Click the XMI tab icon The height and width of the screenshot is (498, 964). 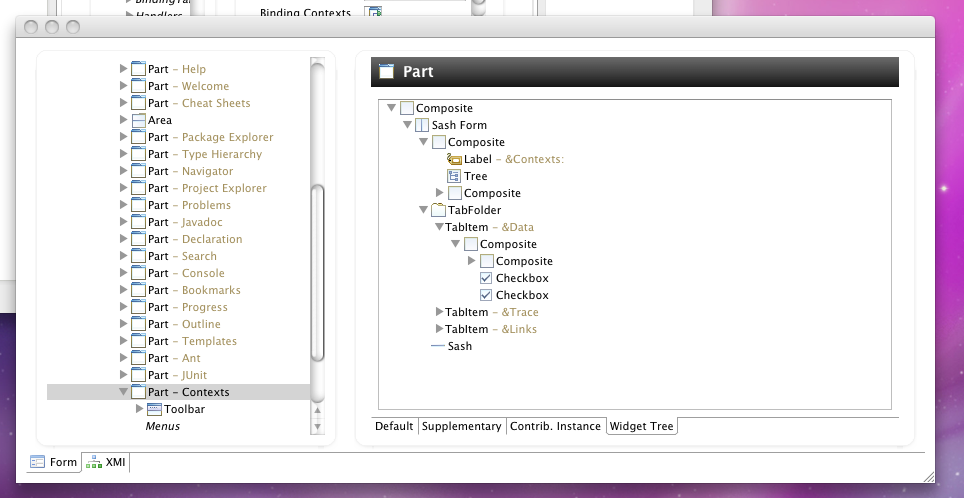coord(94,462)
